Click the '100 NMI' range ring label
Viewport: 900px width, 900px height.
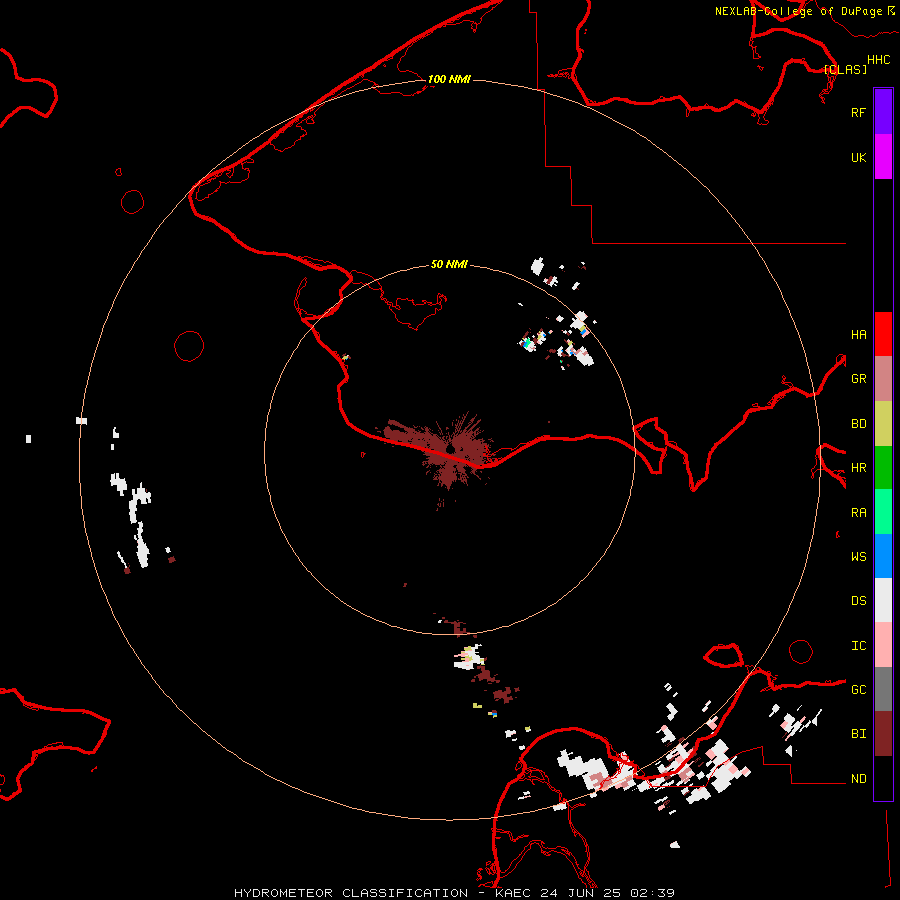[x=449, y=79]
